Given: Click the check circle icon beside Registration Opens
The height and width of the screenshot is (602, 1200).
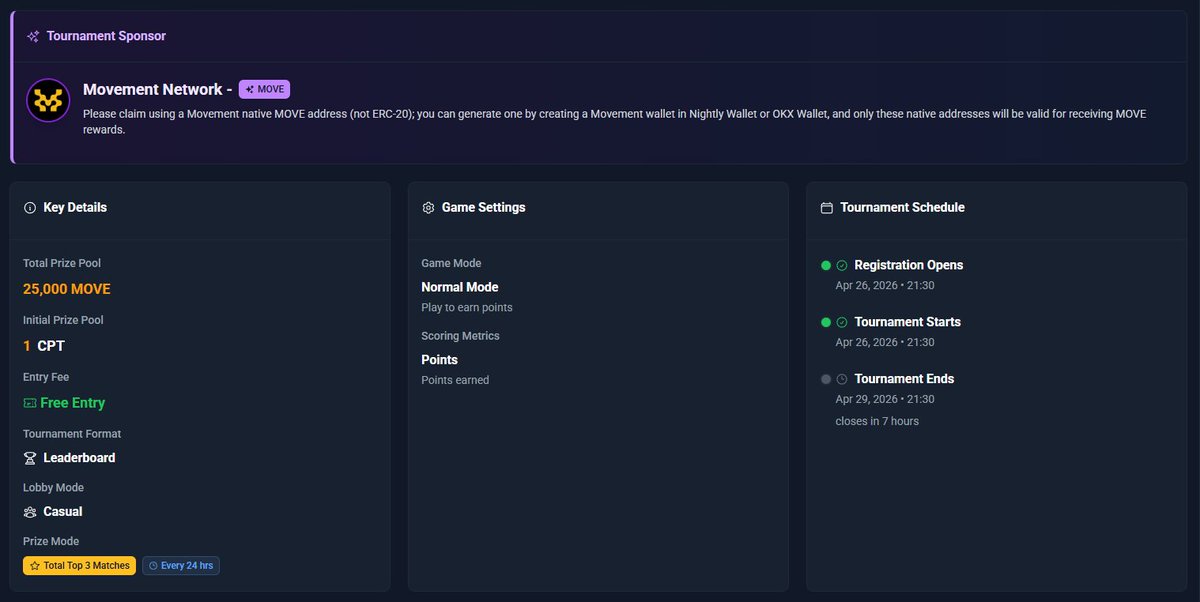Looking at the screenshot, I should coord(842,266).
